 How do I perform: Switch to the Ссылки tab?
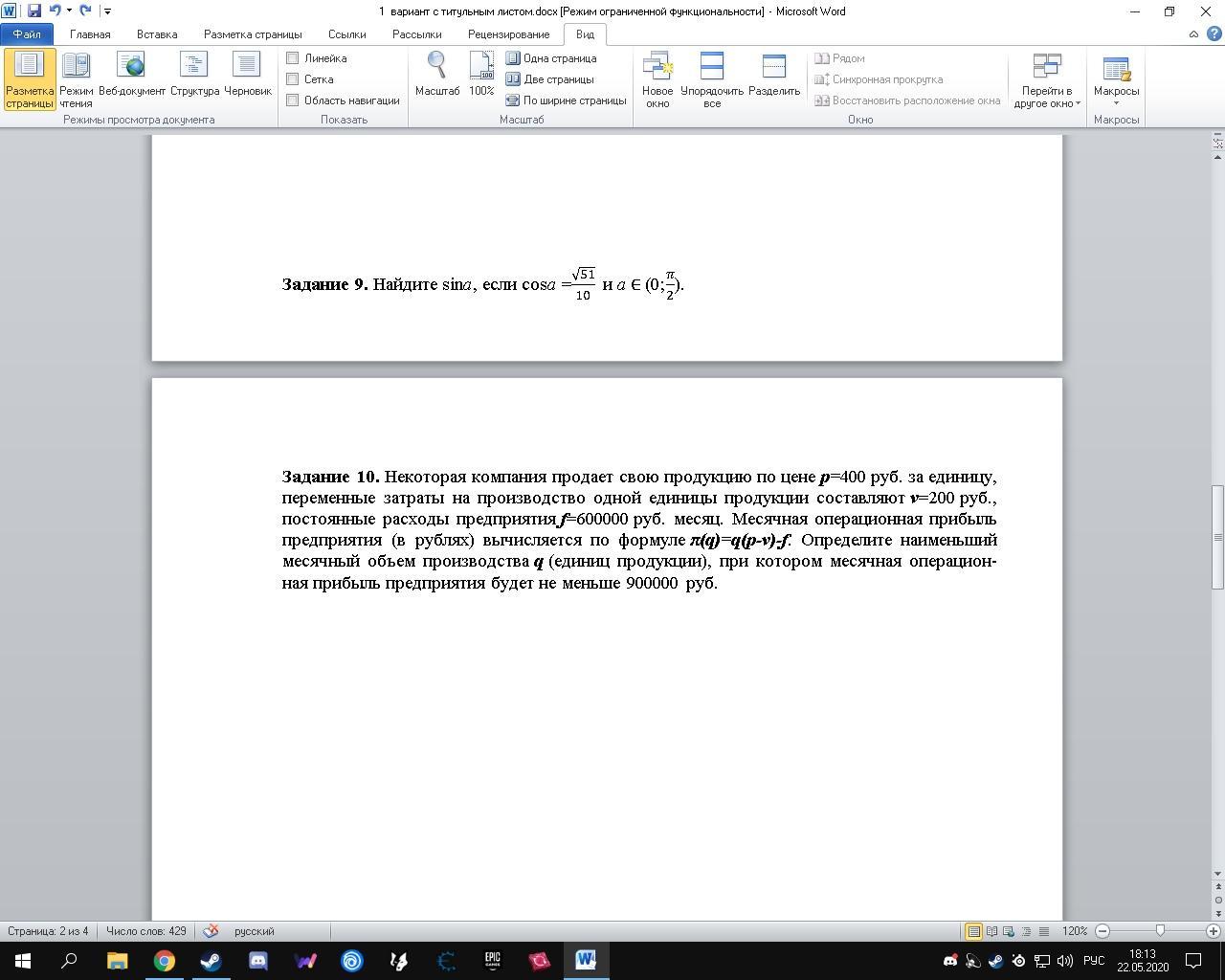point(347,34)
